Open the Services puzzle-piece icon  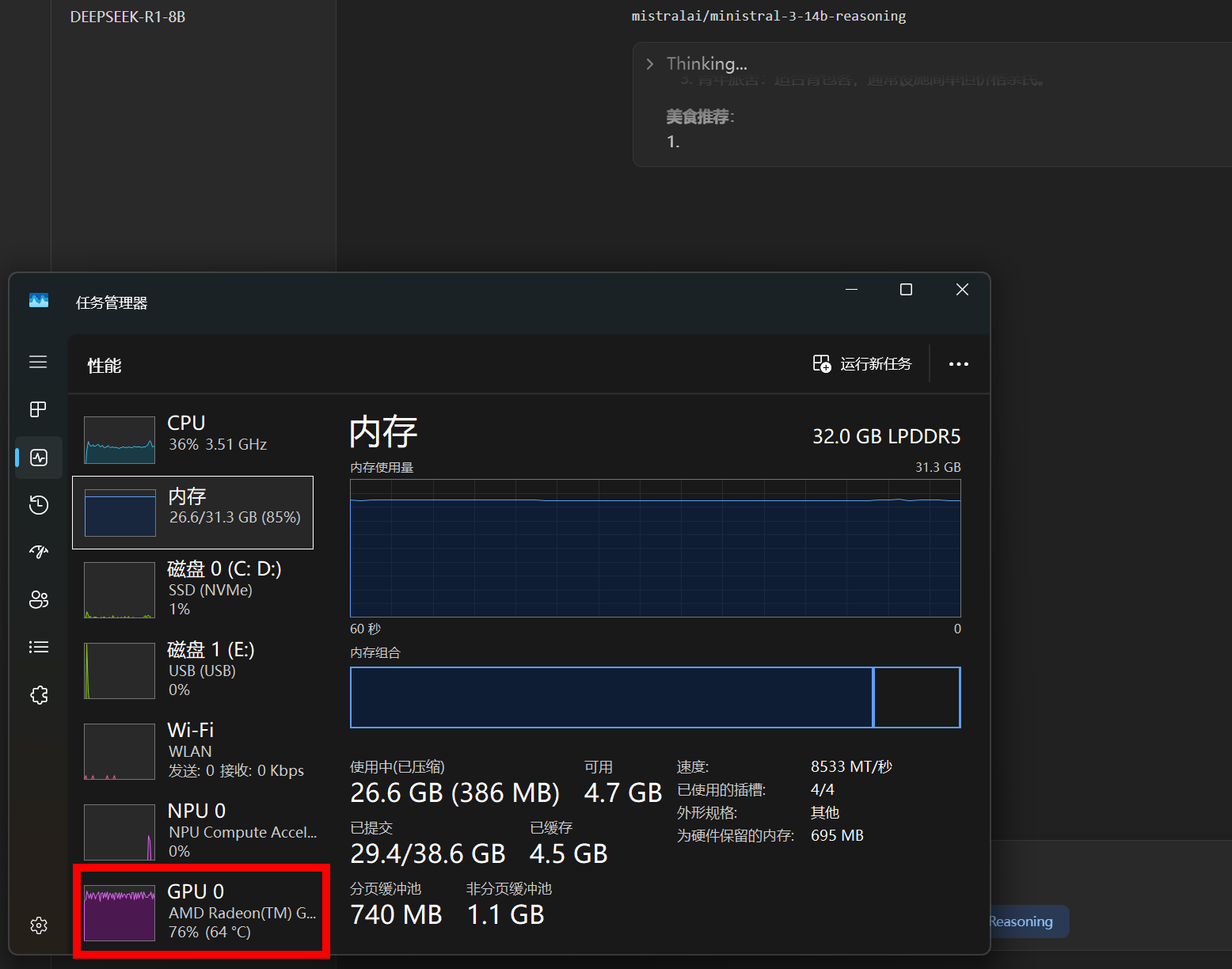coord(38,695)
